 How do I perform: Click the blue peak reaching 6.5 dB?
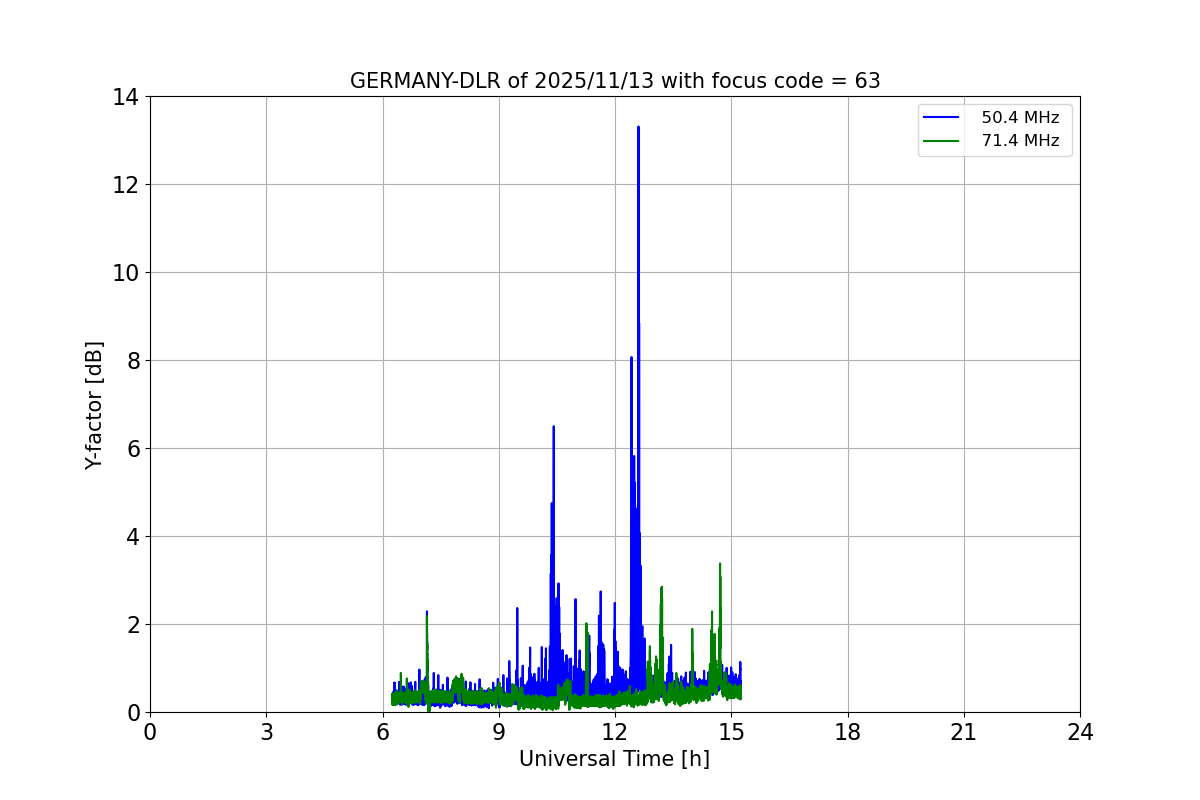click(x=553, y=428)
